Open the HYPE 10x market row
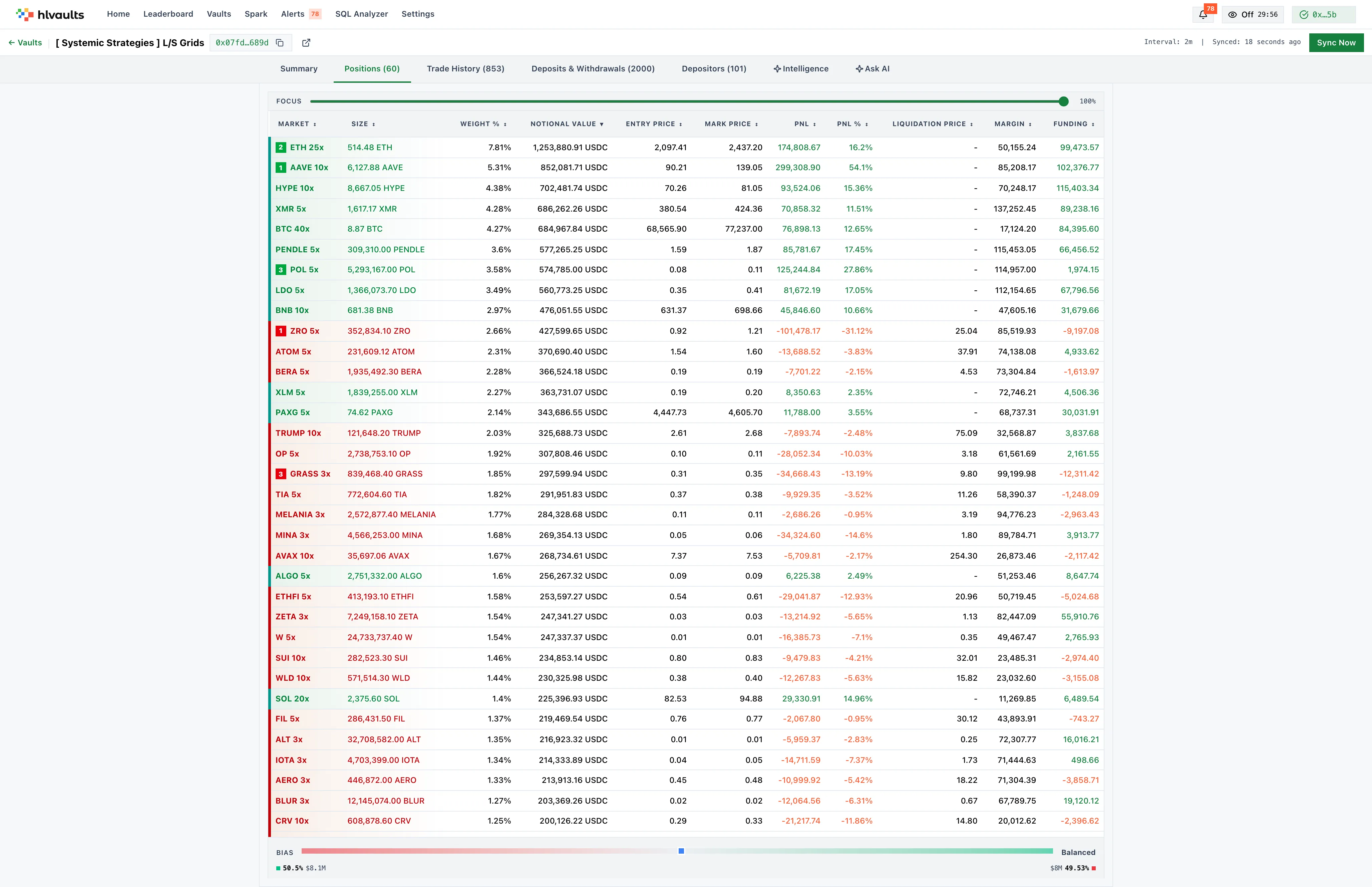 686,188
